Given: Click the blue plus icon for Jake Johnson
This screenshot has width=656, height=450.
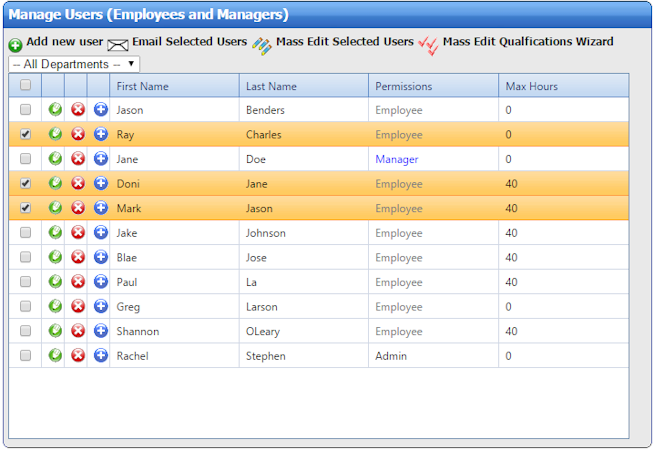Looking at the screenshot, I should coord(100,233).
